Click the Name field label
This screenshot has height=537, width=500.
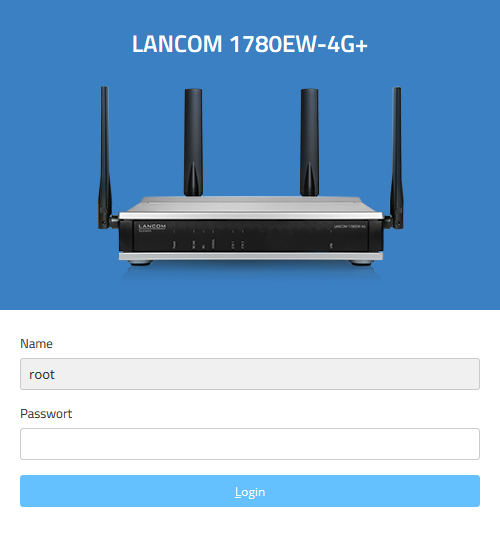[36, 344]
